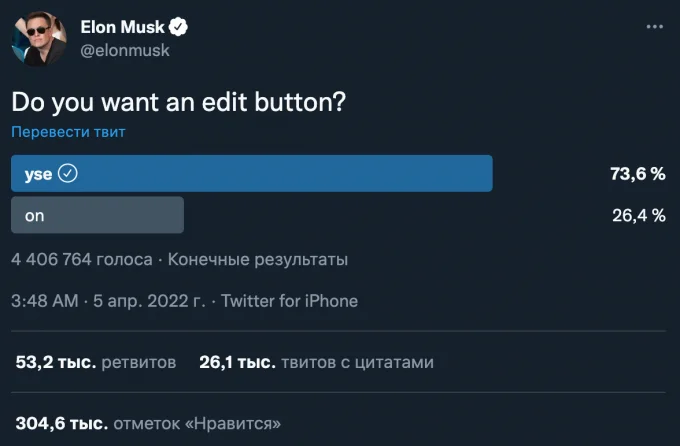
Task: Open the Twitter for iPhone source link
Action: pyautogui.click(x=290, y=301)
